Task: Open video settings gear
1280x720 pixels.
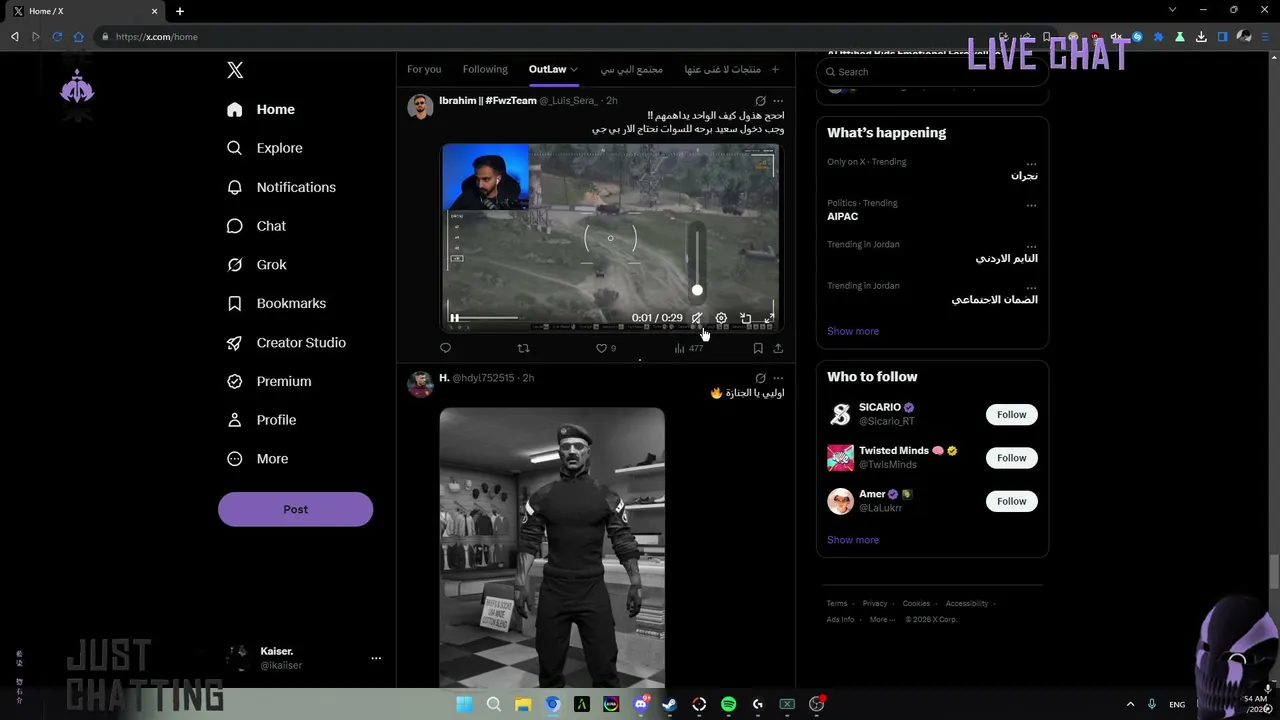Action: (721, 318)
